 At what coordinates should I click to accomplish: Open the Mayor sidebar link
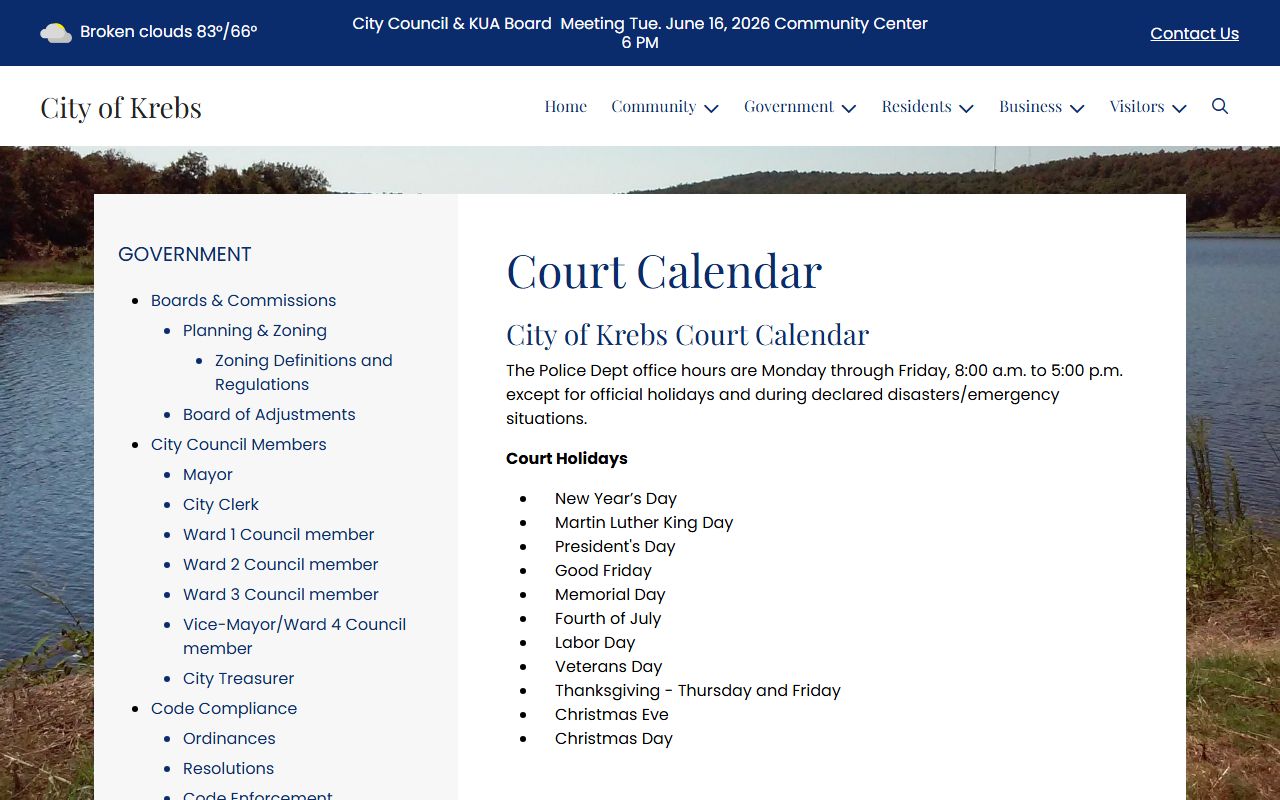(208, 474)
